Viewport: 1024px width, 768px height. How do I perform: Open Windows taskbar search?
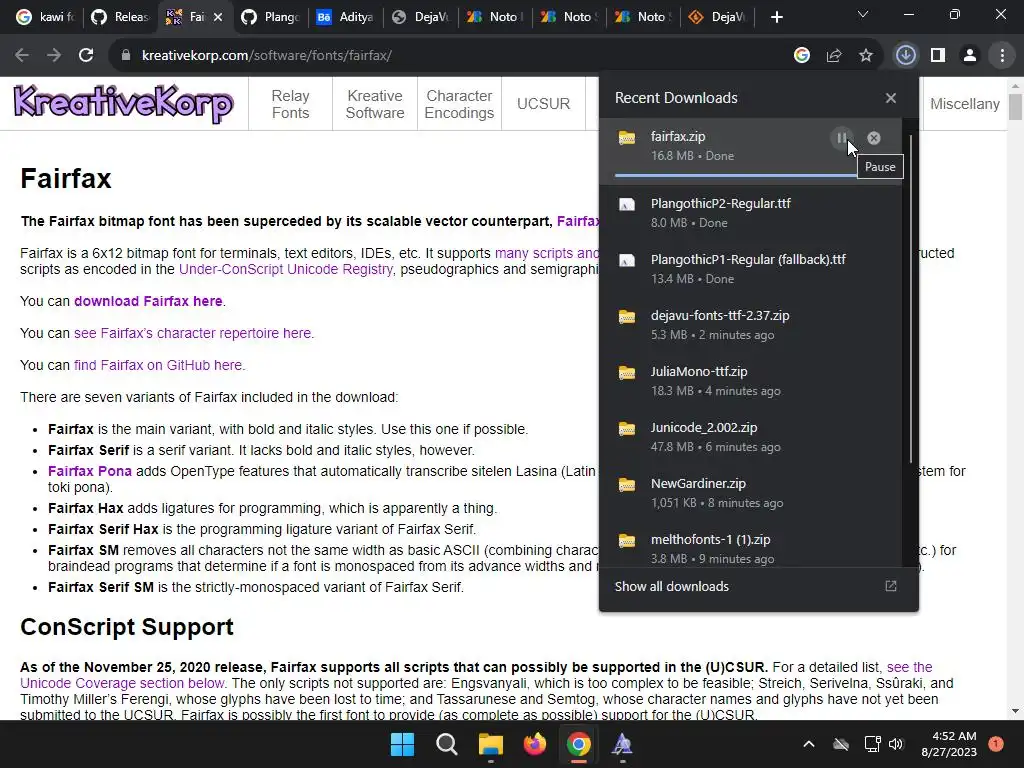coord(447,744)
